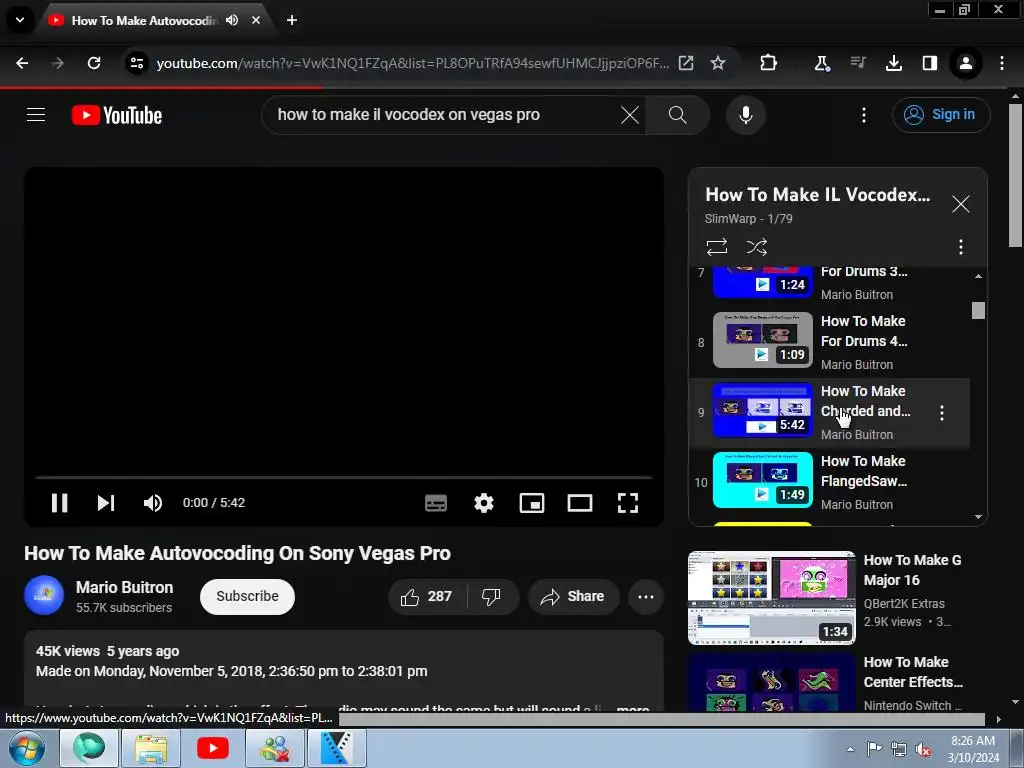Open media controls in toolbar
Image resolution: width=1024 pixels, height=768 pixels.
(x=857, y=63)
